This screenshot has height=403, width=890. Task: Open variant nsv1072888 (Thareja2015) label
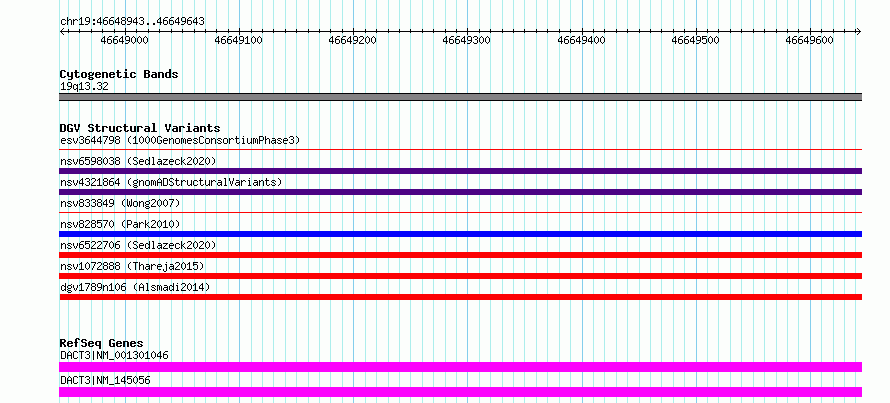pyautogui.click(x=132, y=266)
